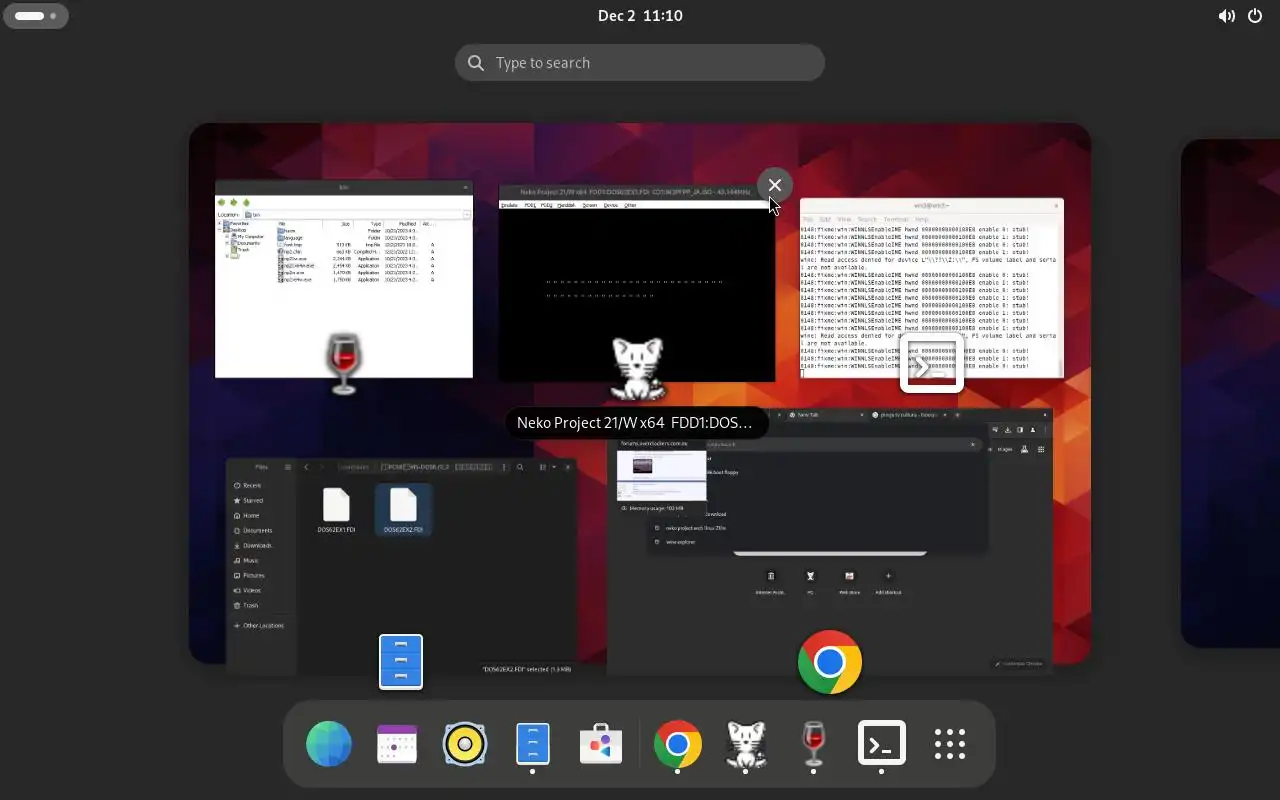
Task: Click Chrome logo badge on browser window preview
Action: tap(830, 662)
